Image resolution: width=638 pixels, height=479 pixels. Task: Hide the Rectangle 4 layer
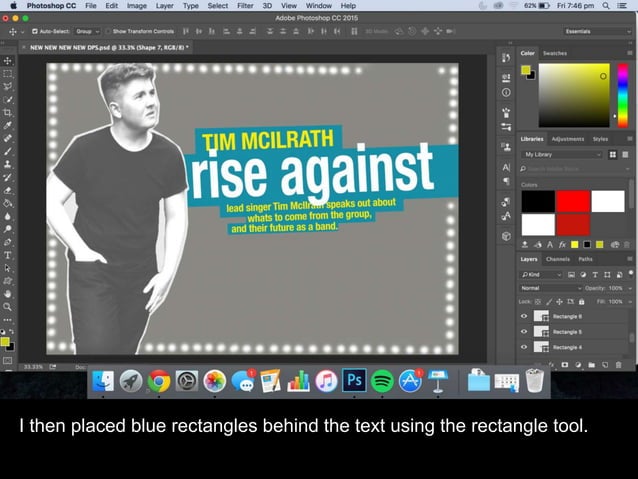(524, 347)
